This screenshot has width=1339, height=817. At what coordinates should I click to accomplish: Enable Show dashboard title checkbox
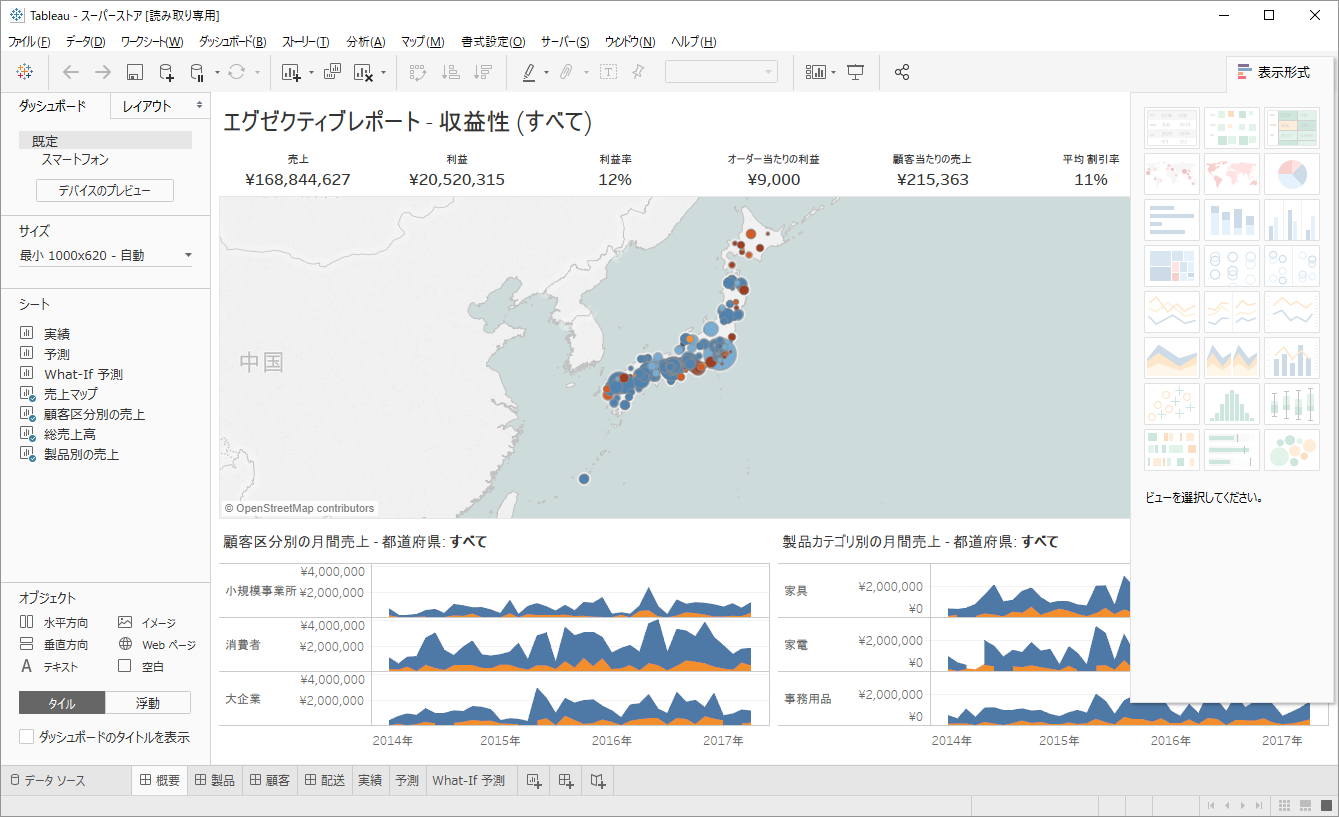(x=27, y=737)
